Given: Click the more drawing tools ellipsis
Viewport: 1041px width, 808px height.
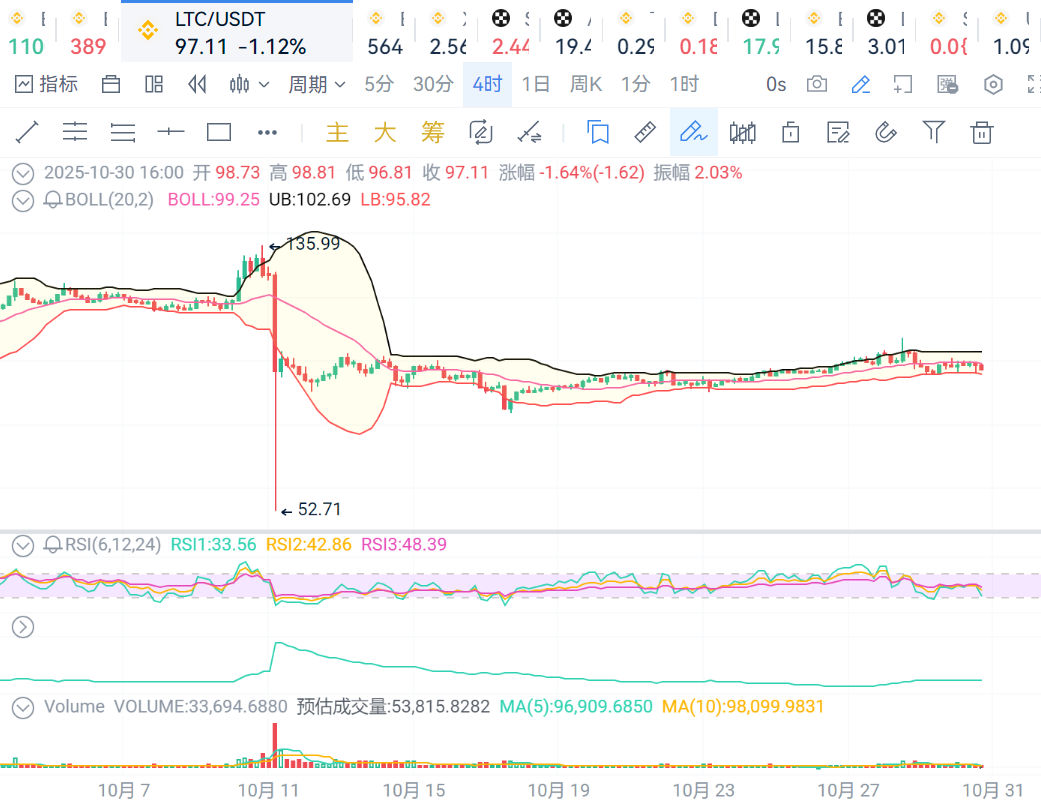Looking at the screenshot, I should [x=267, y=132].
